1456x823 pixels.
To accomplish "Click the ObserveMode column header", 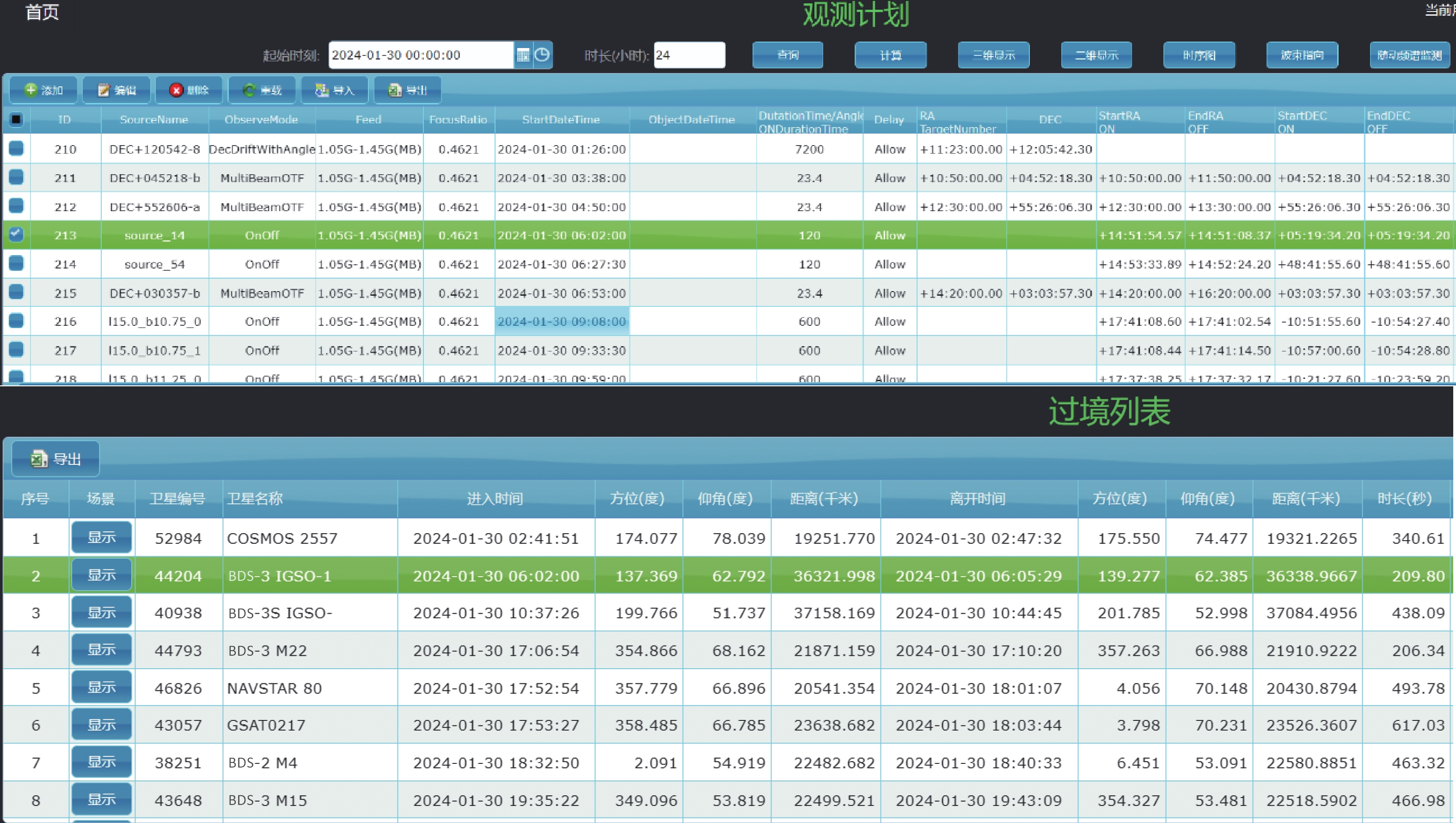I will (261, 119).
